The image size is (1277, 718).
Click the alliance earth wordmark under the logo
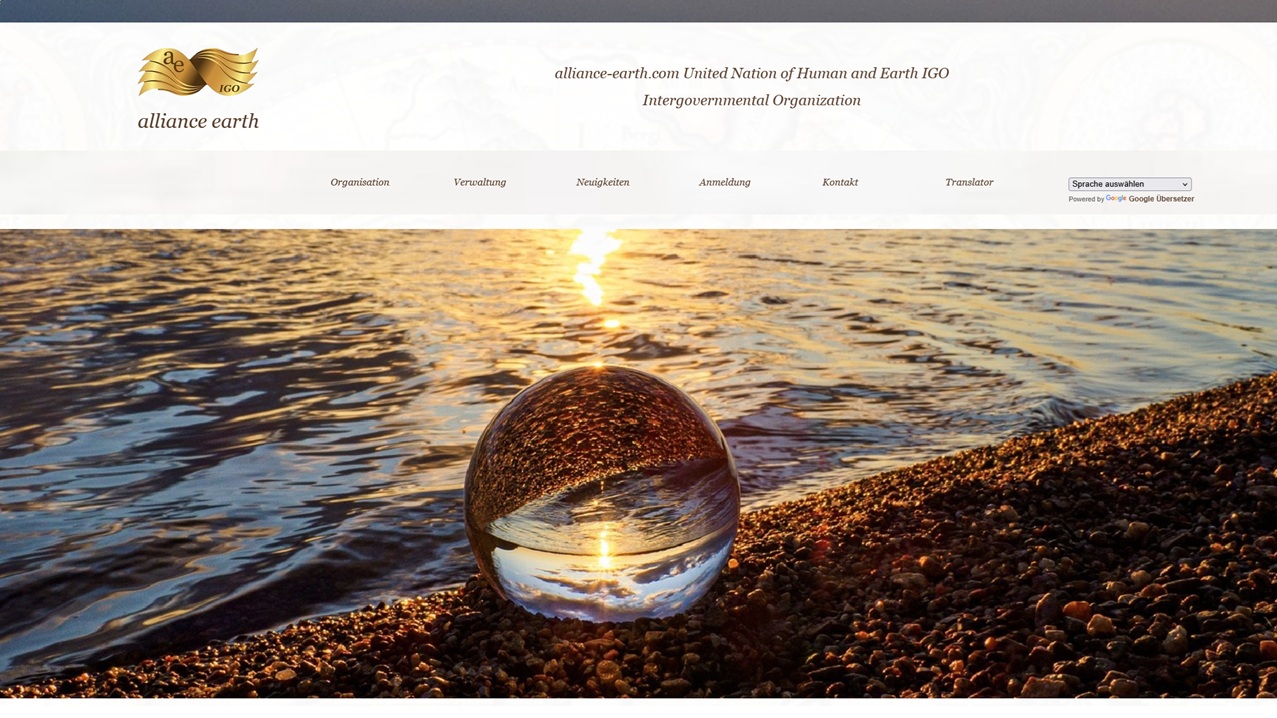point(198,121)
